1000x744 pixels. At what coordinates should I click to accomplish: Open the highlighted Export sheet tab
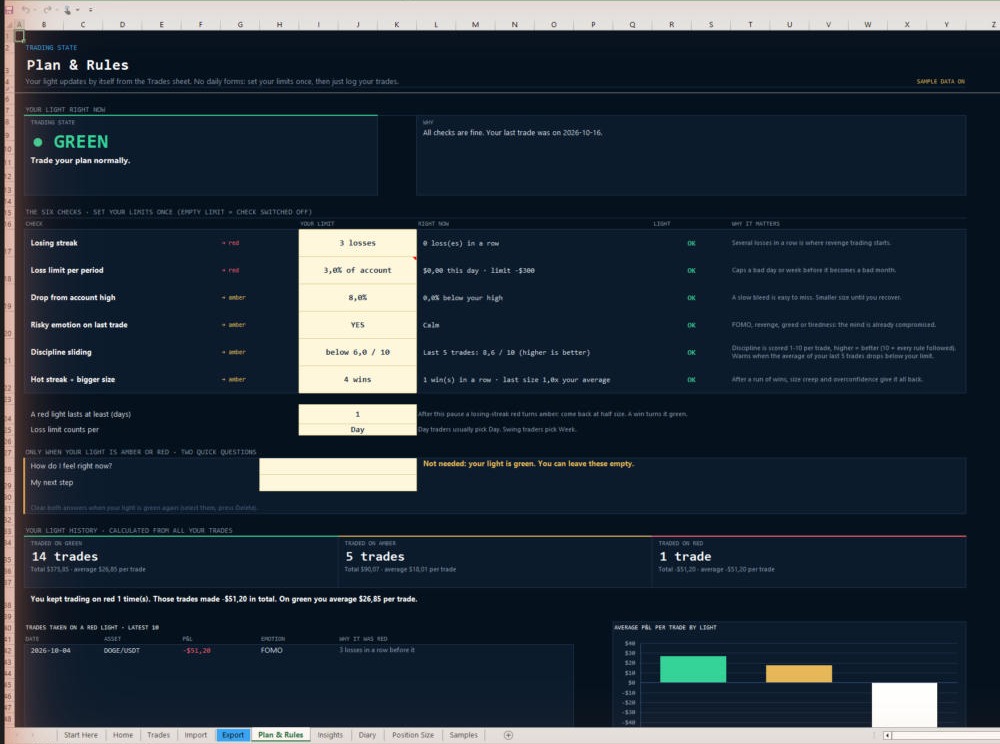click(233, 735)
